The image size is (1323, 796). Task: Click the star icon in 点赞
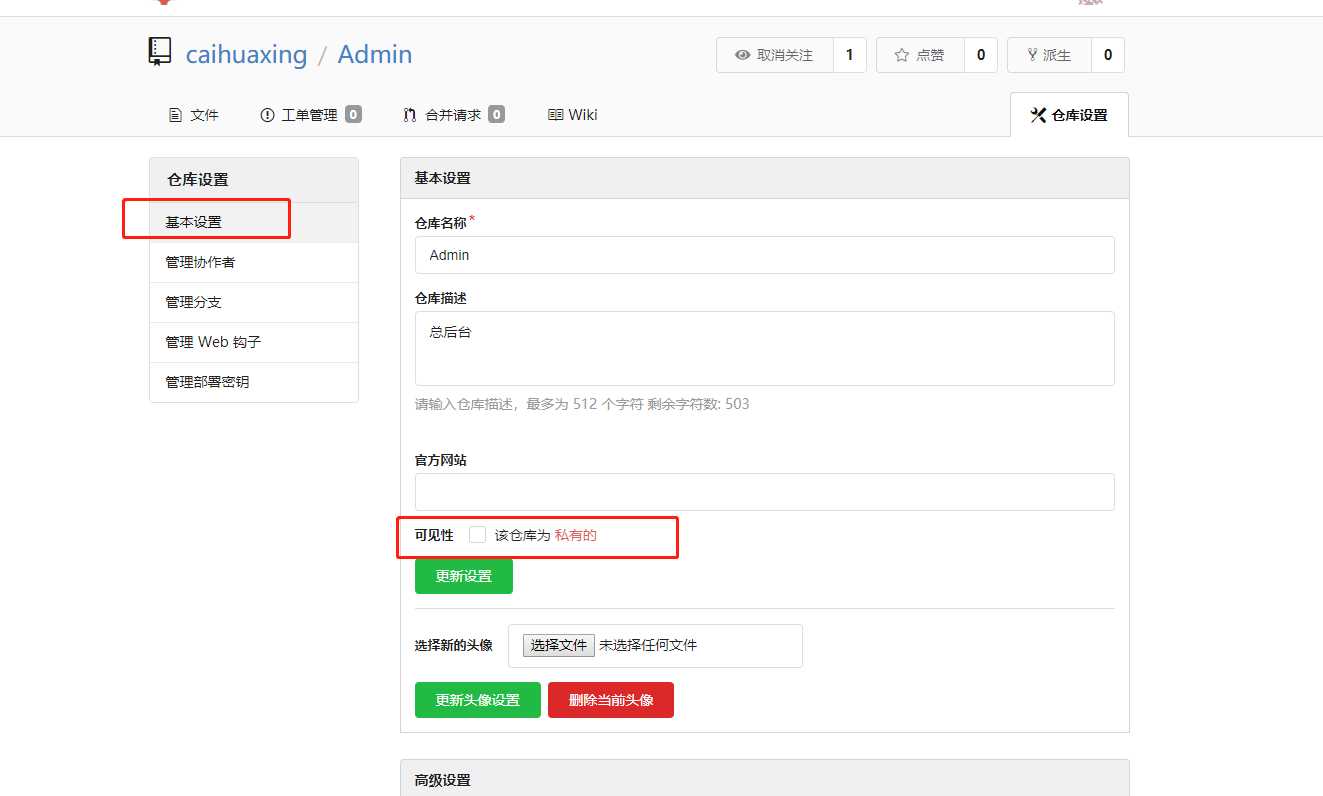point(901,55)
